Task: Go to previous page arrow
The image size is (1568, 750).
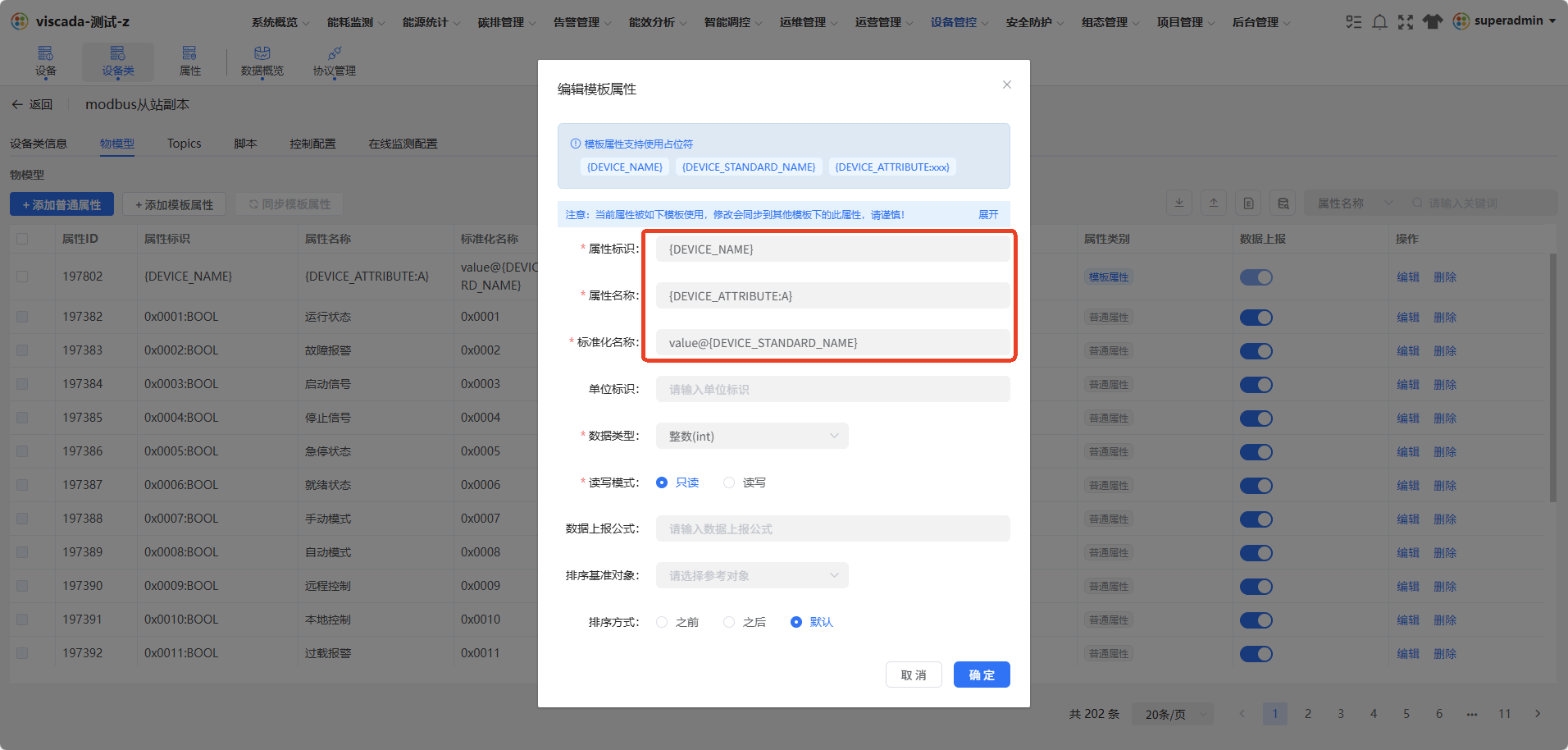Action: click(1242, 714)
